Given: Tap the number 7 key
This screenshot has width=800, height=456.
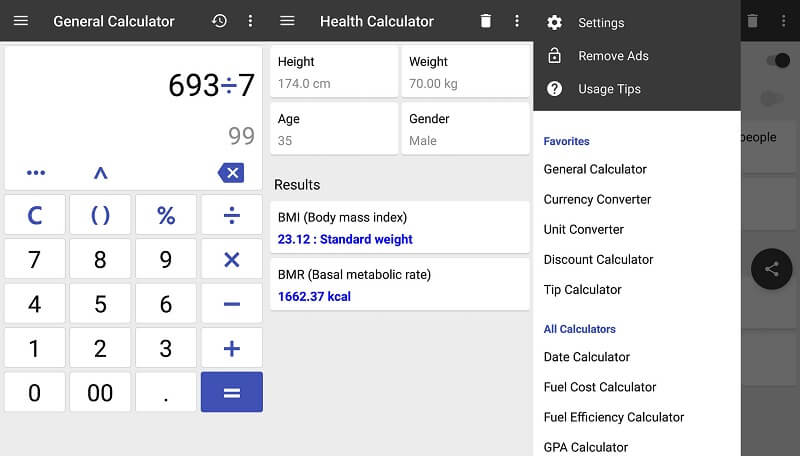Looking at the screenshot, I should click(35, 260).
